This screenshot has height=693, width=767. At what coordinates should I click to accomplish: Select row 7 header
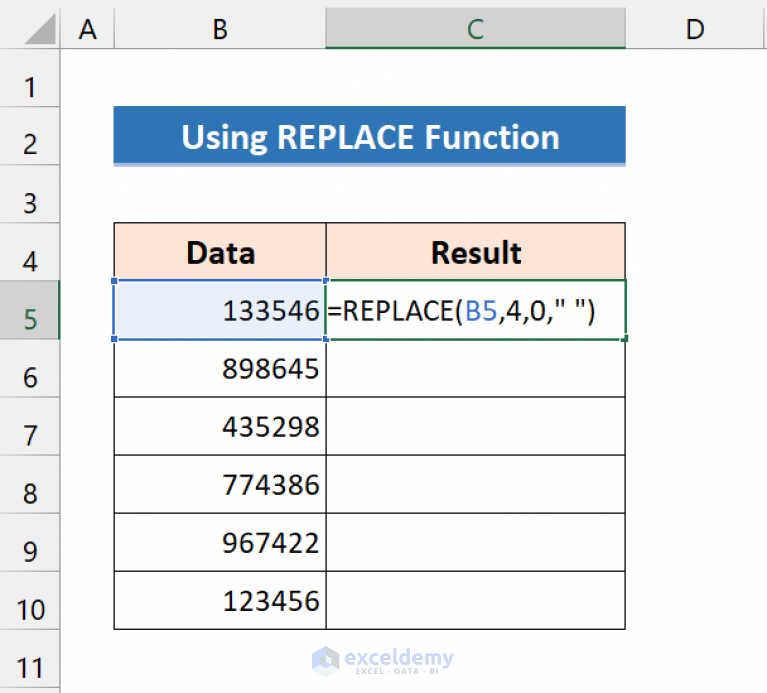point(30,426)
